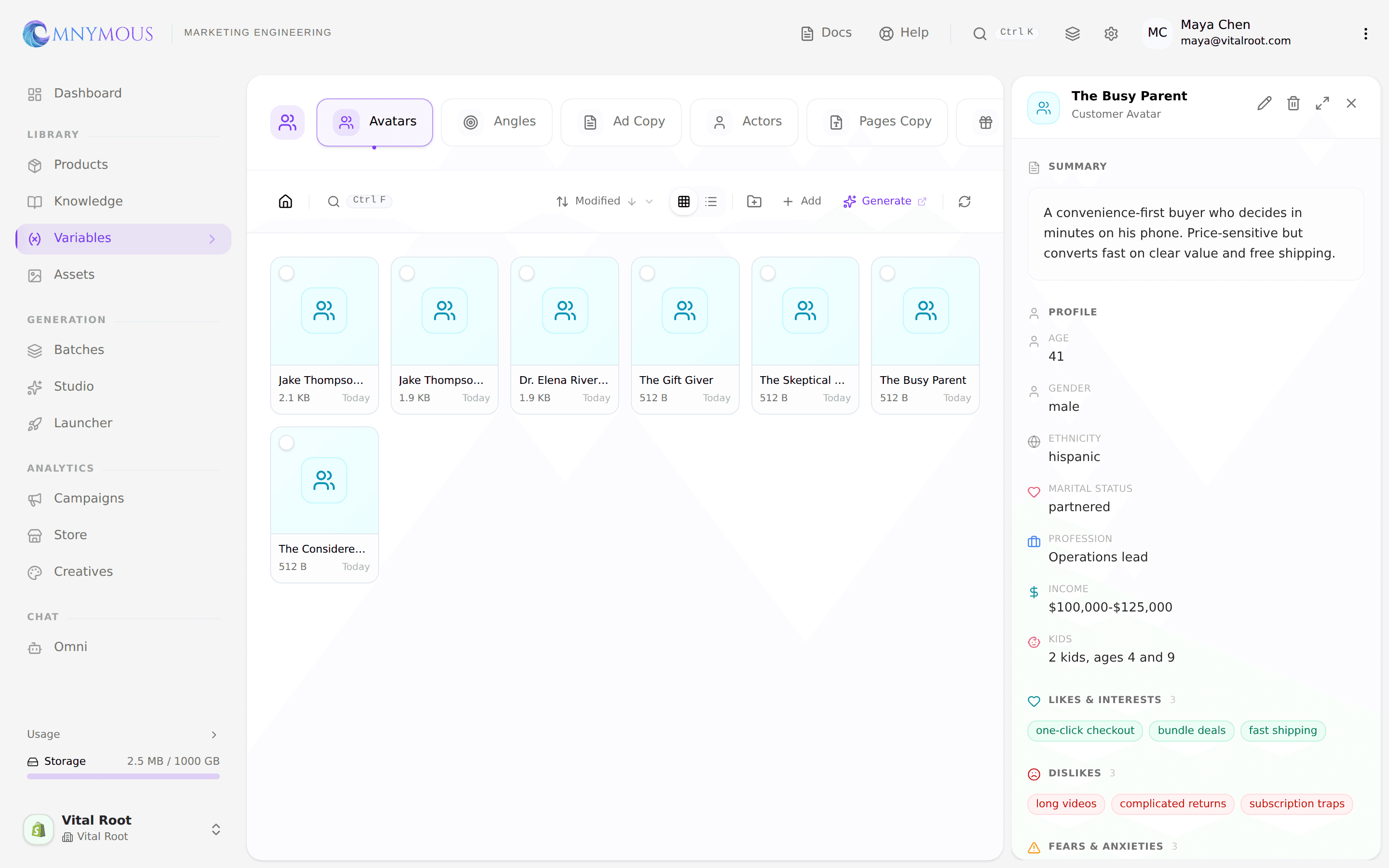Go to home folder icon in toolbar
Viewport: 1389px width, 868px height.
pyautogui.click(x=285, y=202)
